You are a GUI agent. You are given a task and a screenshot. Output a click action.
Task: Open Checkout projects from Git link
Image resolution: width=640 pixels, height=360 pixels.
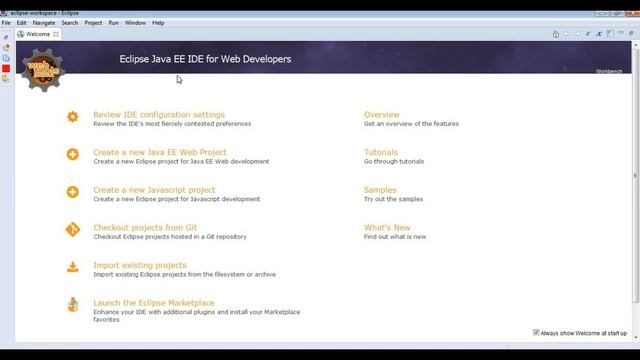point(145,227)
